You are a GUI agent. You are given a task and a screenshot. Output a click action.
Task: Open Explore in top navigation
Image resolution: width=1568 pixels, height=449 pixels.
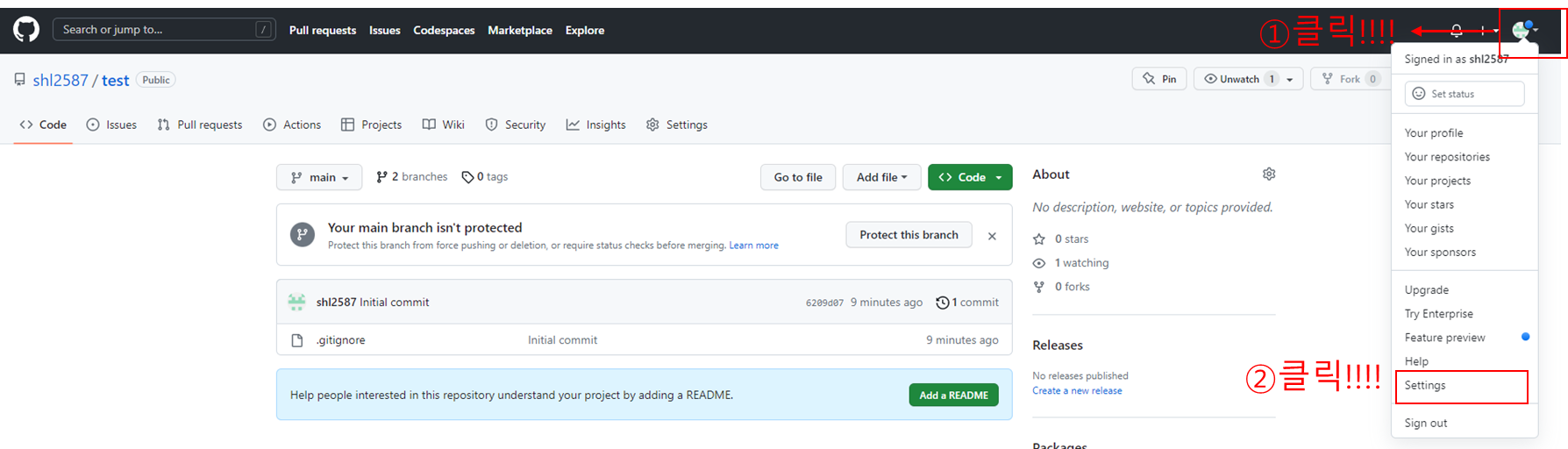[585, 30]
